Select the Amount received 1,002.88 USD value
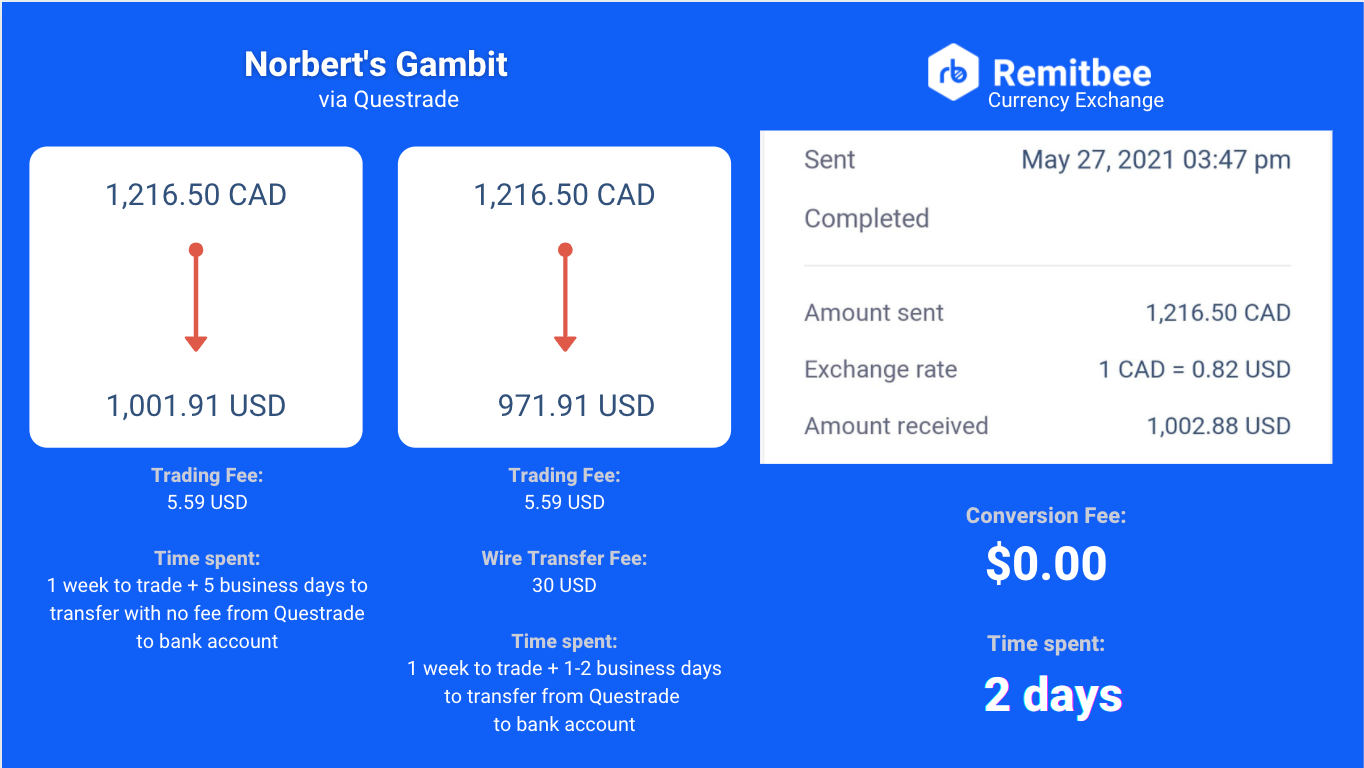The image size is (1364, 768). click(1218, 426)
